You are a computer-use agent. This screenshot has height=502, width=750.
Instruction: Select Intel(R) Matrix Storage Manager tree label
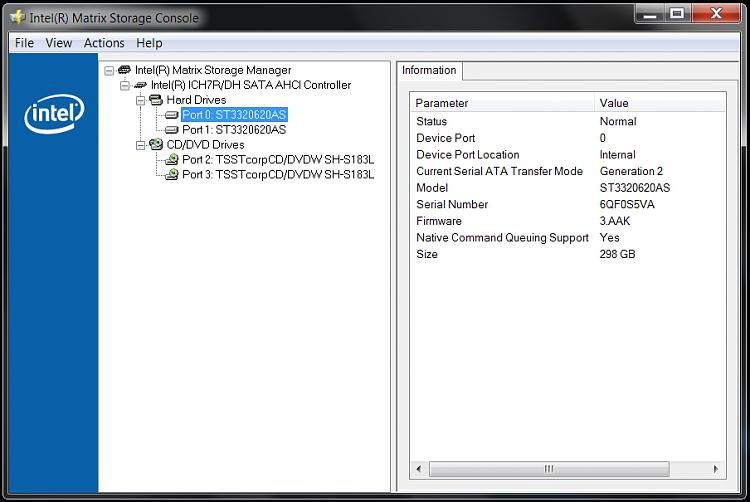213,70
